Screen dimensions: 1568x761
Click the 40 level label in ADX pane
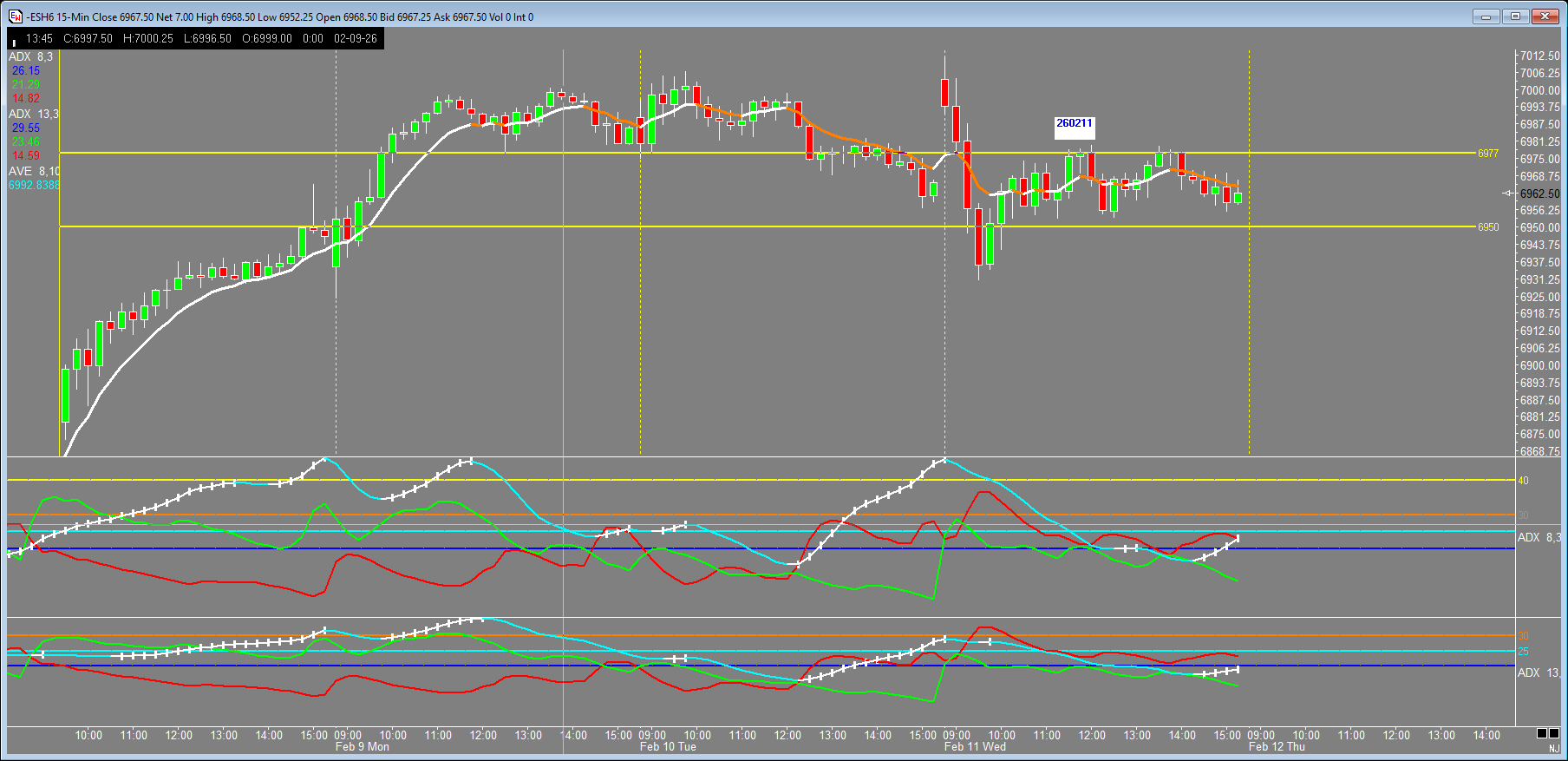click(x=1523, y=481)
